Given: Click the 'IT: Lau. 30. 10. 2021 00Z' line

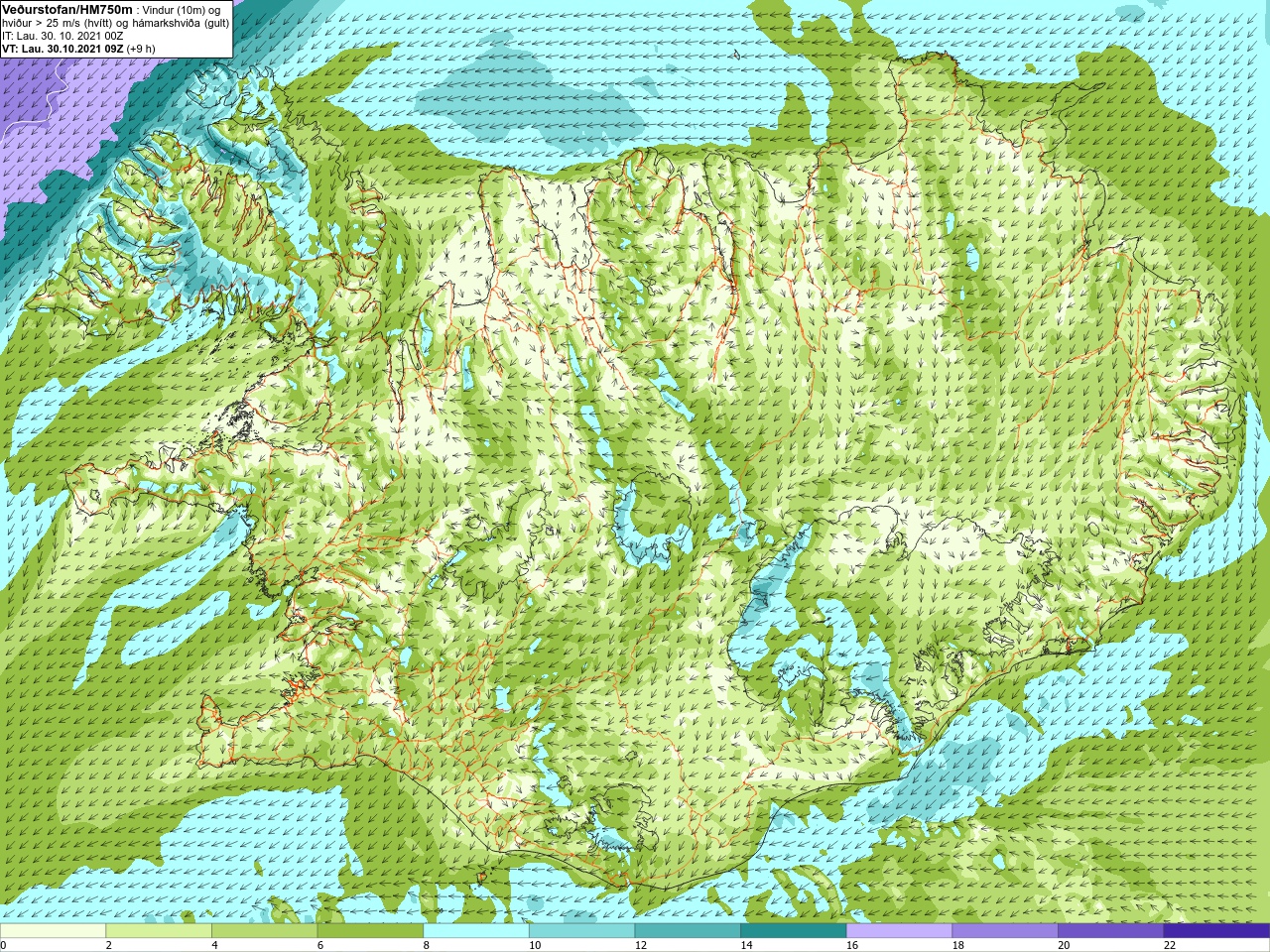Looking at the screenshot, I should click(x=63, y=36).
